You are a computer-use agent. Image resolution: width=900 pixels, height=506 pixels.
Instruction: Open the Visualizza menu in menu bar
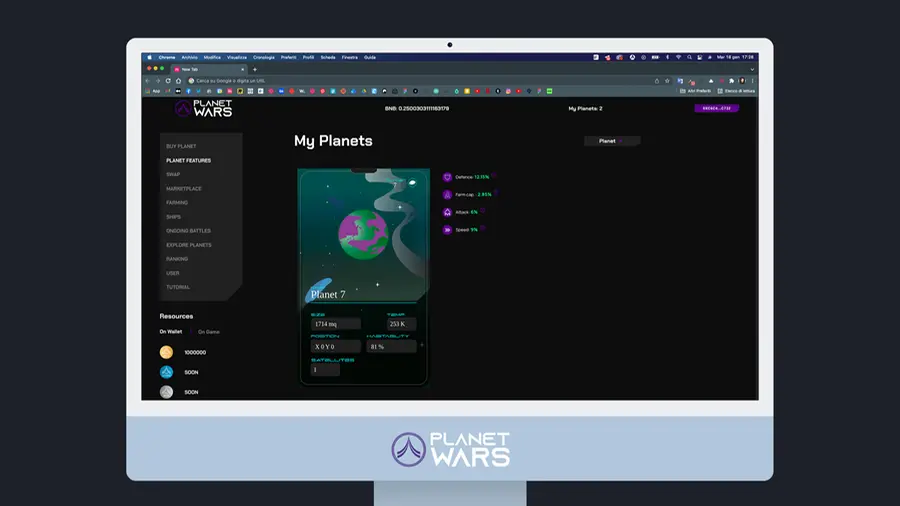coord(236,57)
